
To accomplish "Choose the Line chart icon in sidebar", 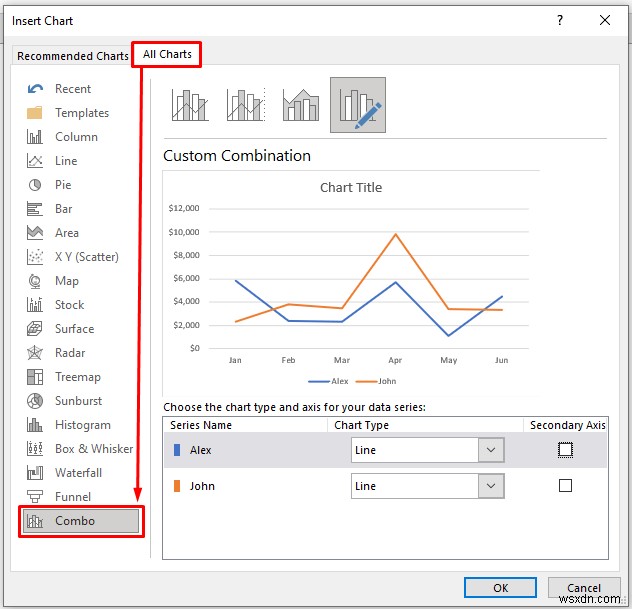I will pyautogui.click(x=35, y=161).
